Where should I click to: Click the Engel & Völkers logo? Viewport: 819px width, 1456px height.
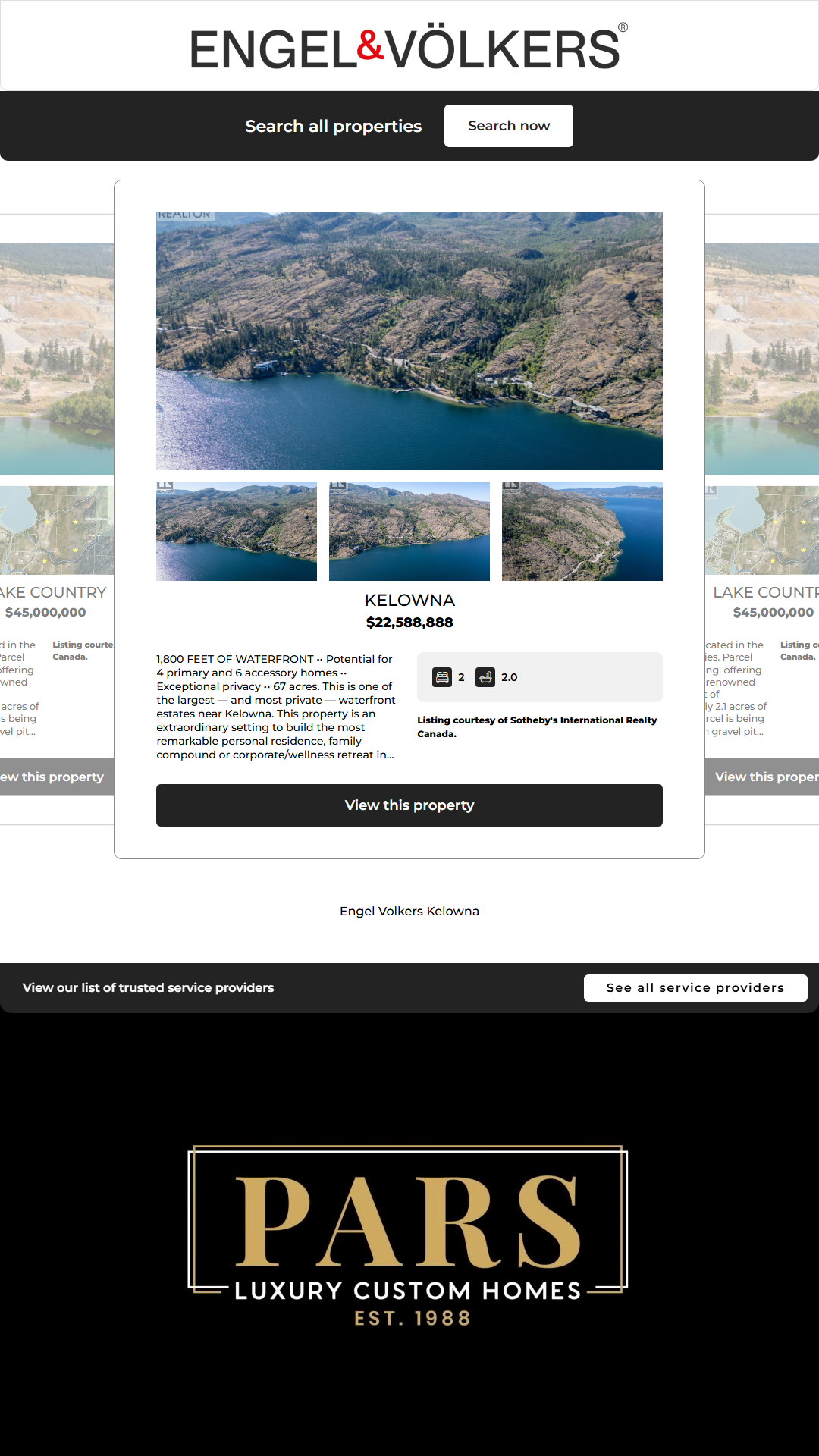tap(409, 48)
